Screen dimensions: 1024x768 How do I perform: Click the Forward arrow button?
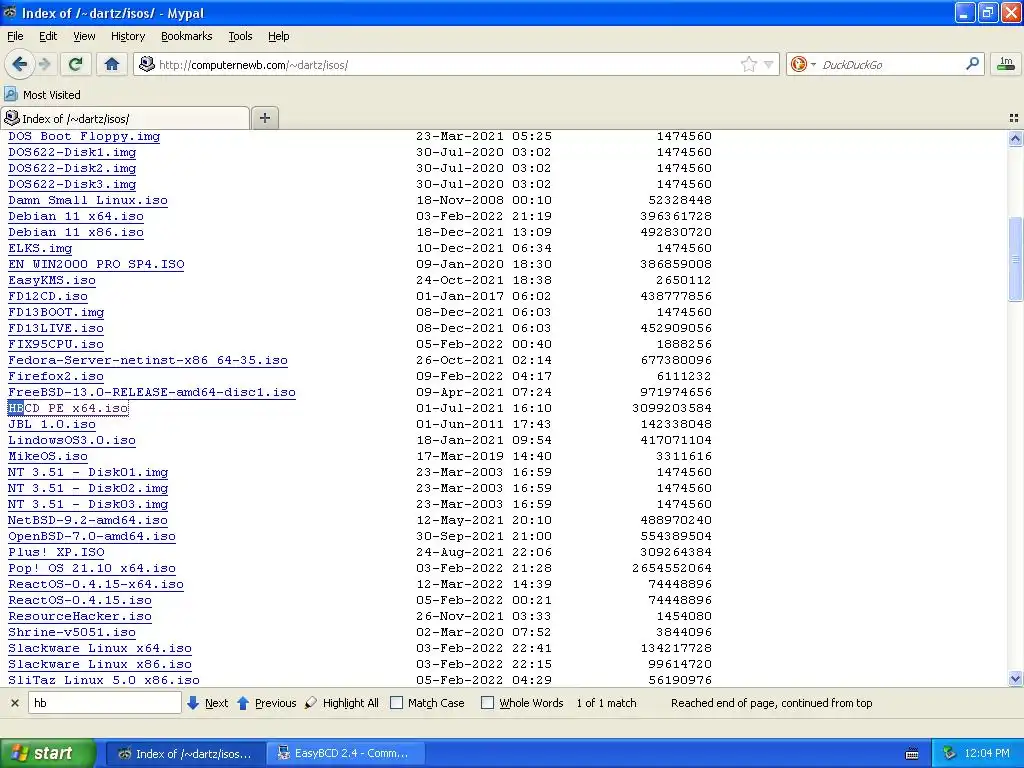(44, 64)
